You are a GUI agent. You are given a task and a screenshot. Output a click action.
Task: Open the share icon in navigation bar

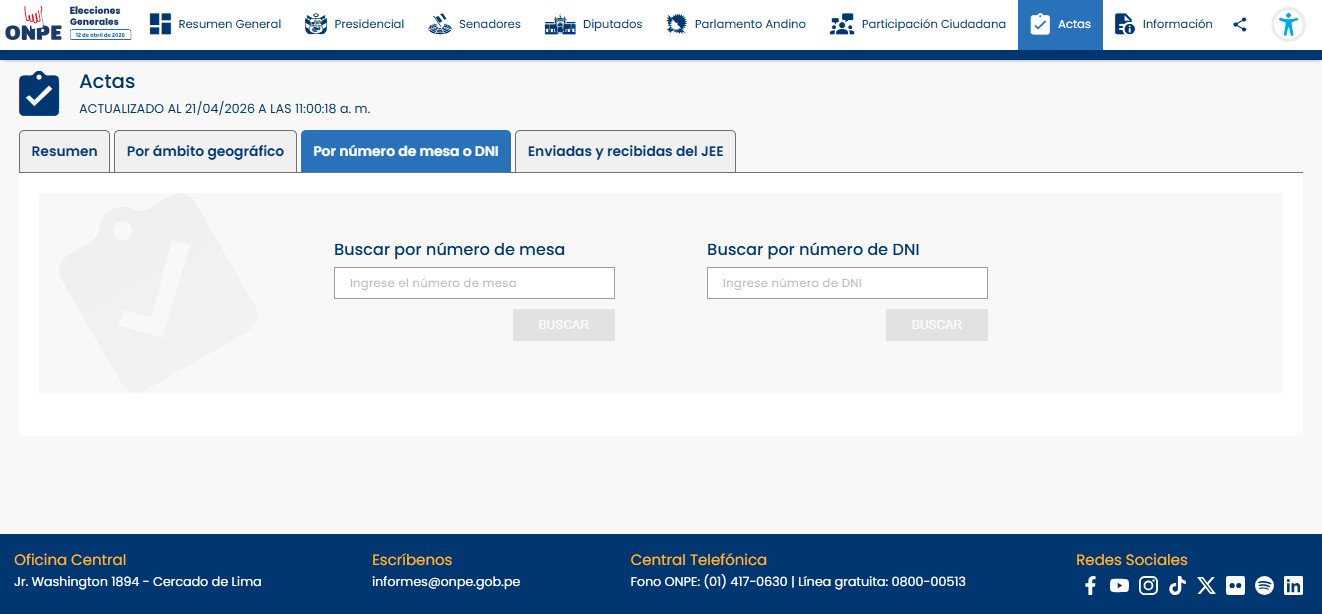[x=1240, y=25]
